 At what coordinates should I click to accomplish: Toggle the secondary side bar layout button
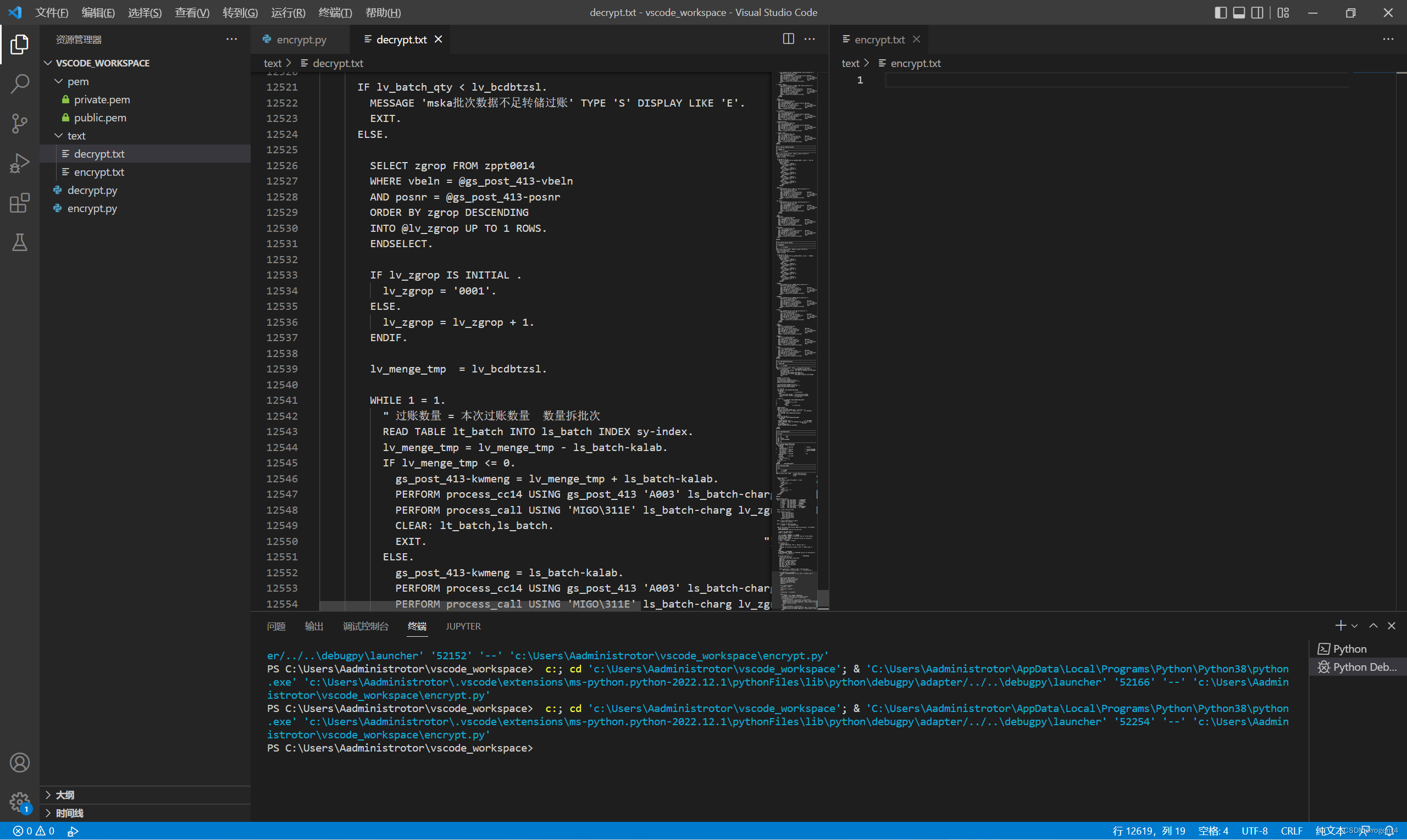pyautogui.click(x=1257, y=13)
